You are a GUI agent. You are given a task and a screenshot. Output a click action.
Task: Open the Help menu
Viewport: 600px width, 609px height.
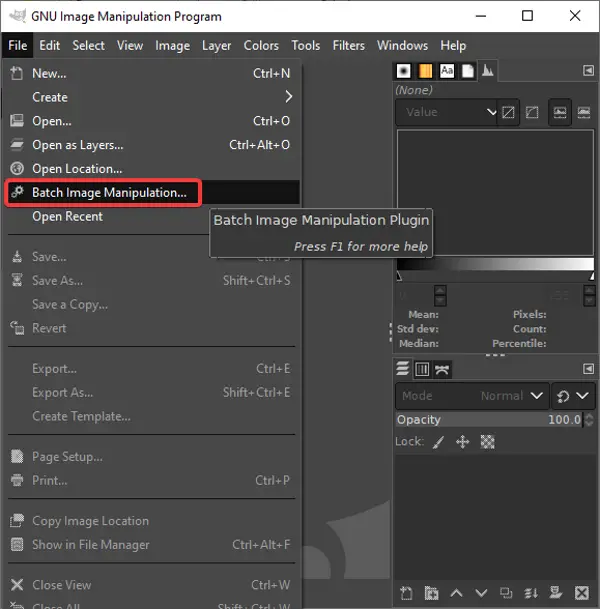[x=453, y=45]
